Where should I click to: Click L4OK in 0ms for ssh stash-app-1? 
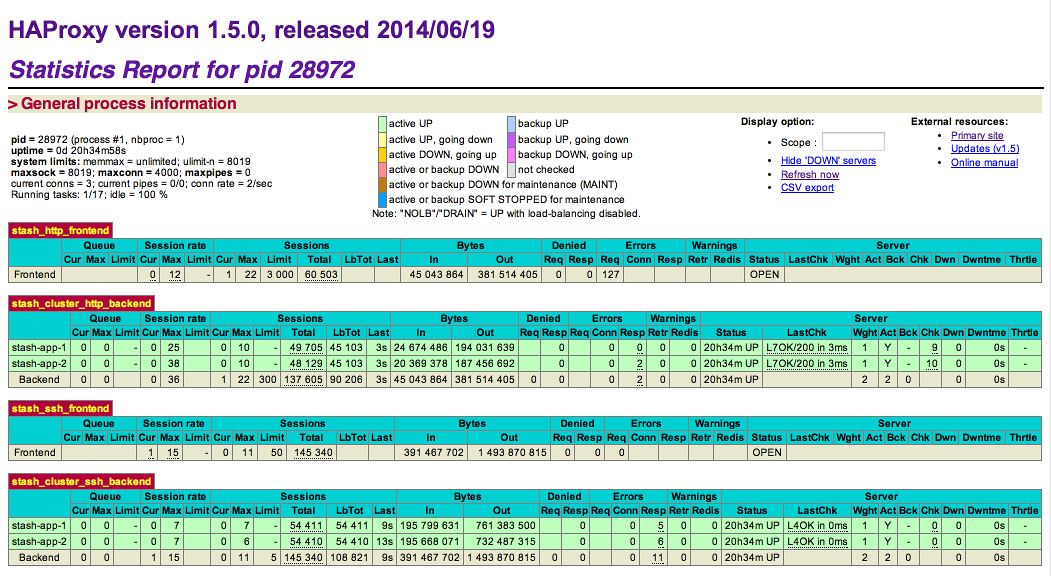click(x=817, y=526)
